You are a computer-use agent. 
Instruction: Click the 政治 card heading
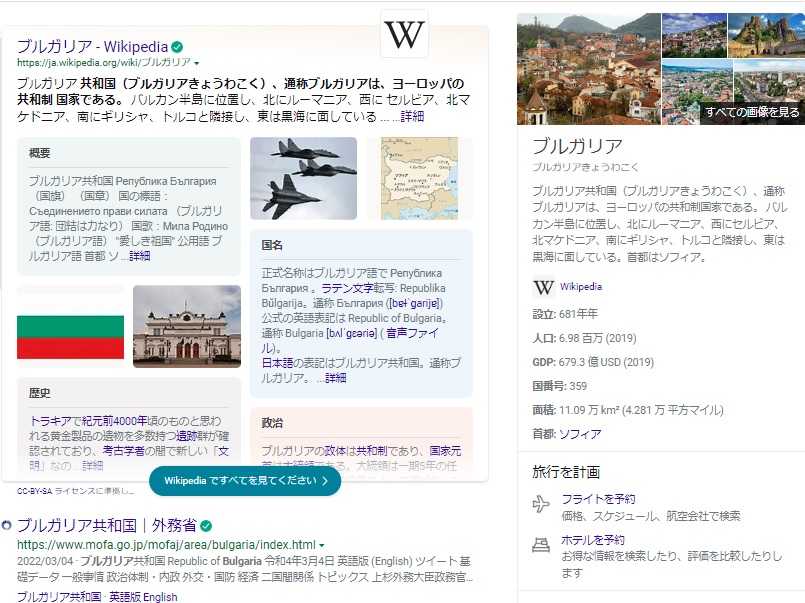pyautogui.click(x=272, y=423)
